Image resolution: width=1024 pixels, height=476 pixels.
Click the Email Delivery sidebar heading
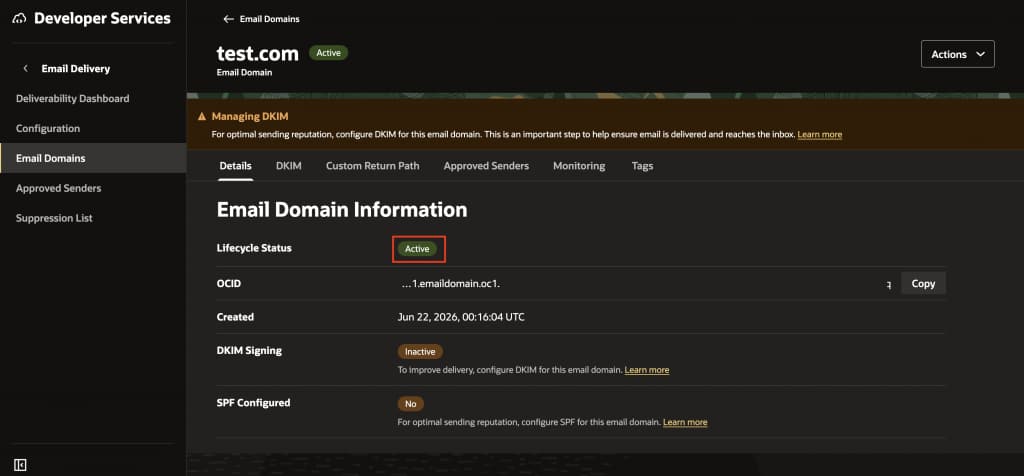[x=76, y=69]
